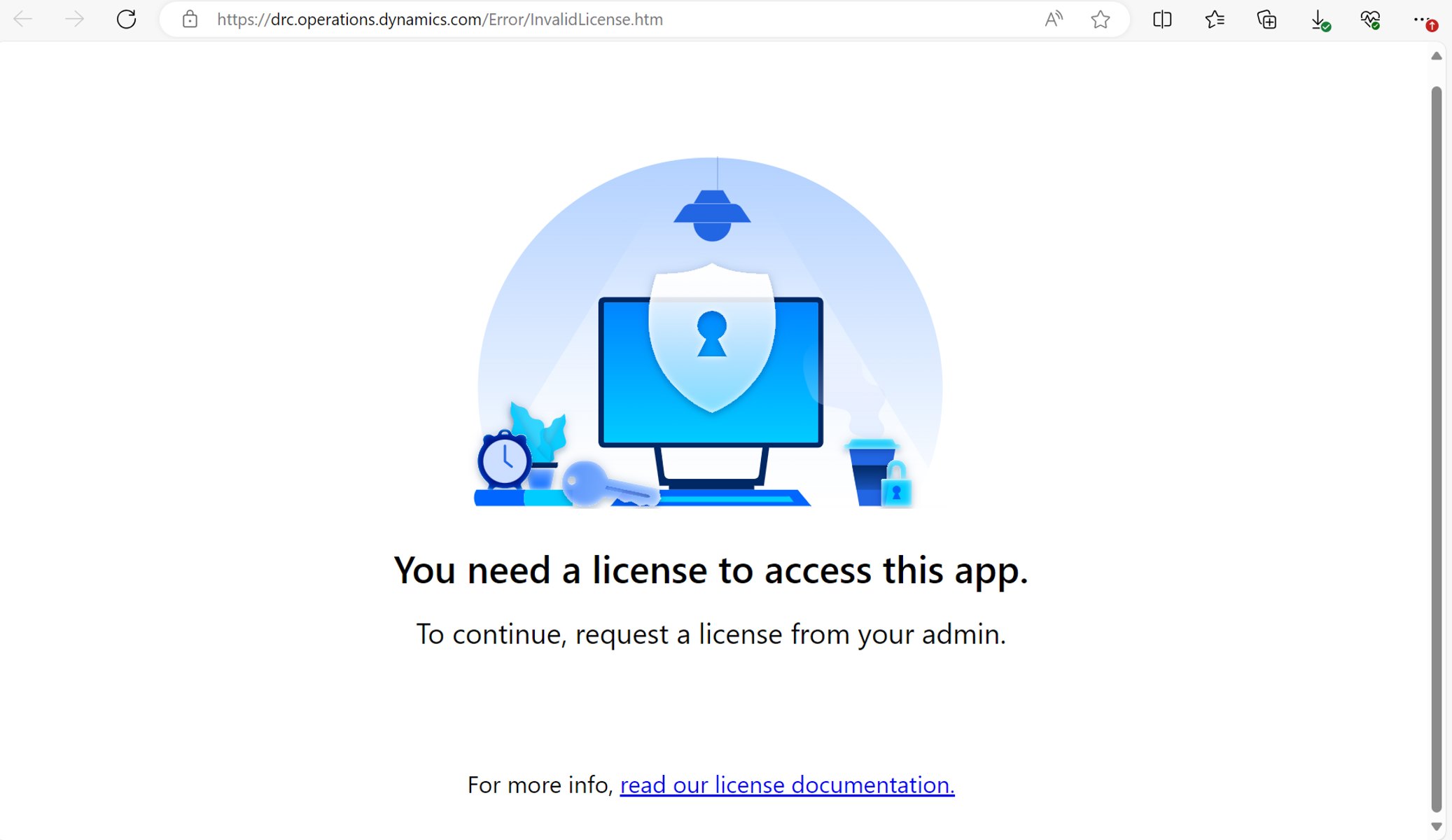Click the scrollbar up arrow

[x=1436, y=56]
